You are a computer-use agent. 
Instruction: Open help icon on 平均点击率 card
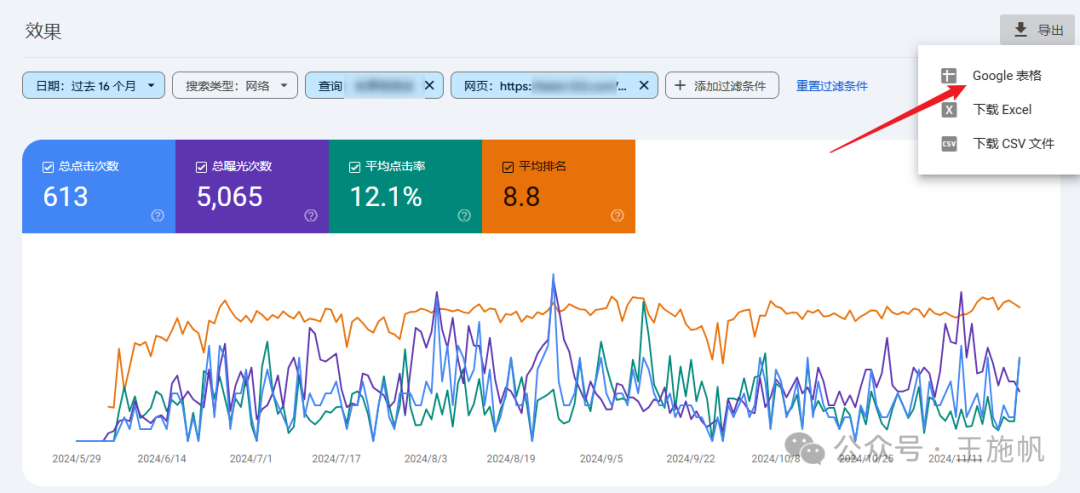point(464,216)
